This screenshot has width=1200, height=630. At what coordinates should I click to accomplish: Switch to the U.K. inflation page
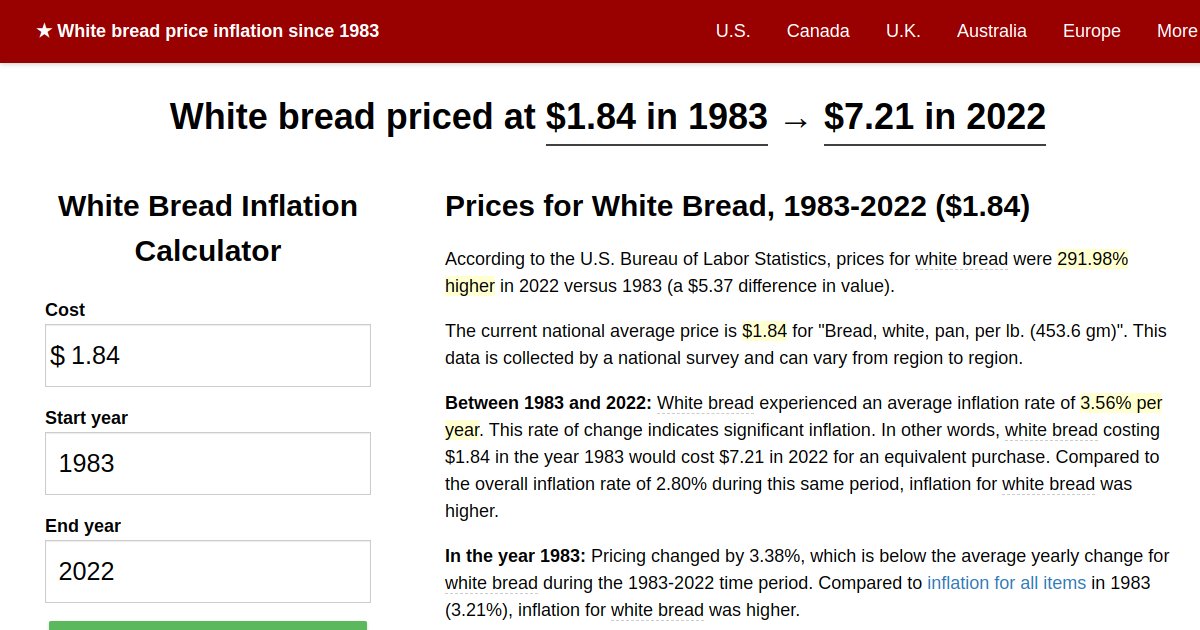[903, 31]
